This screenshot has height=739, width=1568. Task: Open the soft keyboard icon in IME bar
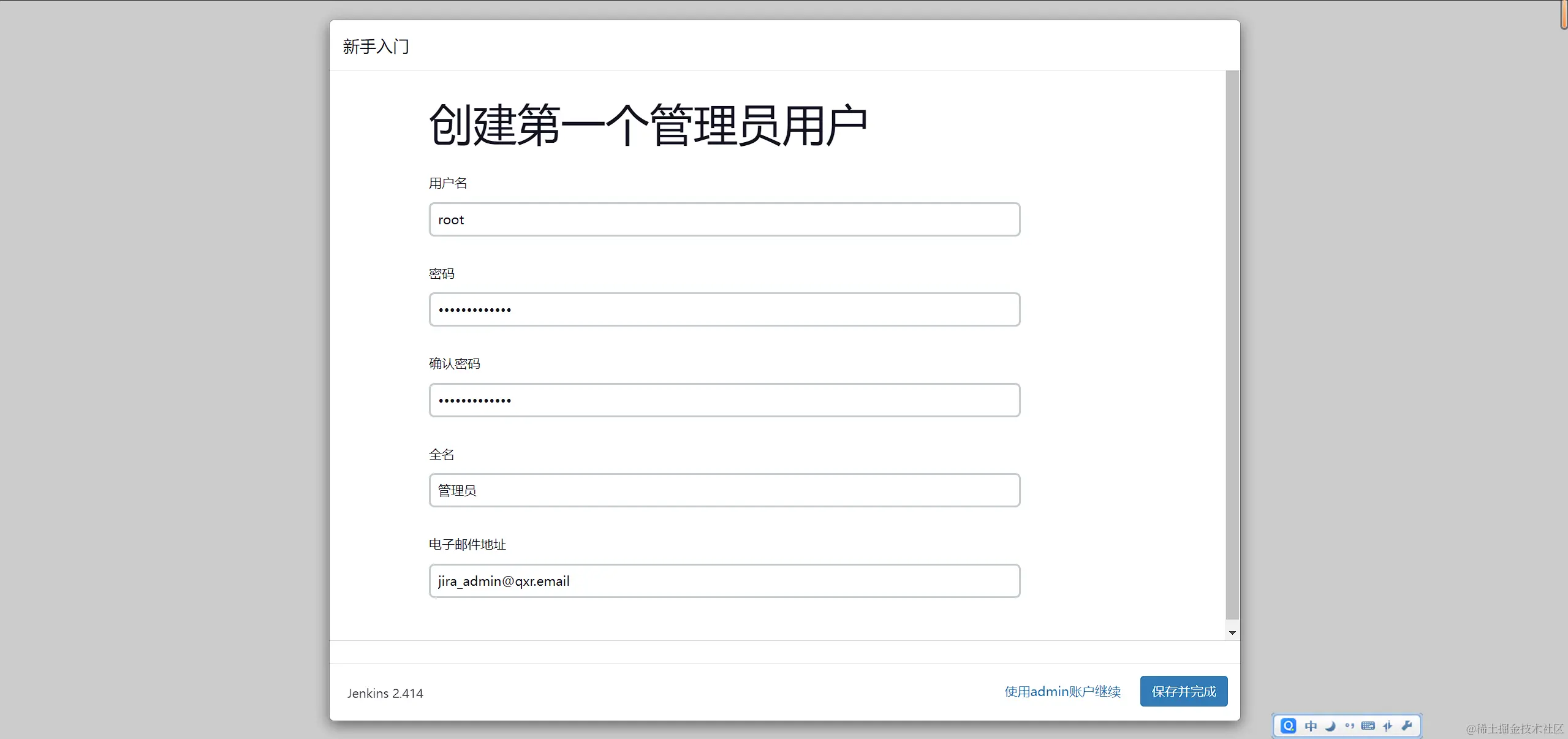coord(1368,726)
